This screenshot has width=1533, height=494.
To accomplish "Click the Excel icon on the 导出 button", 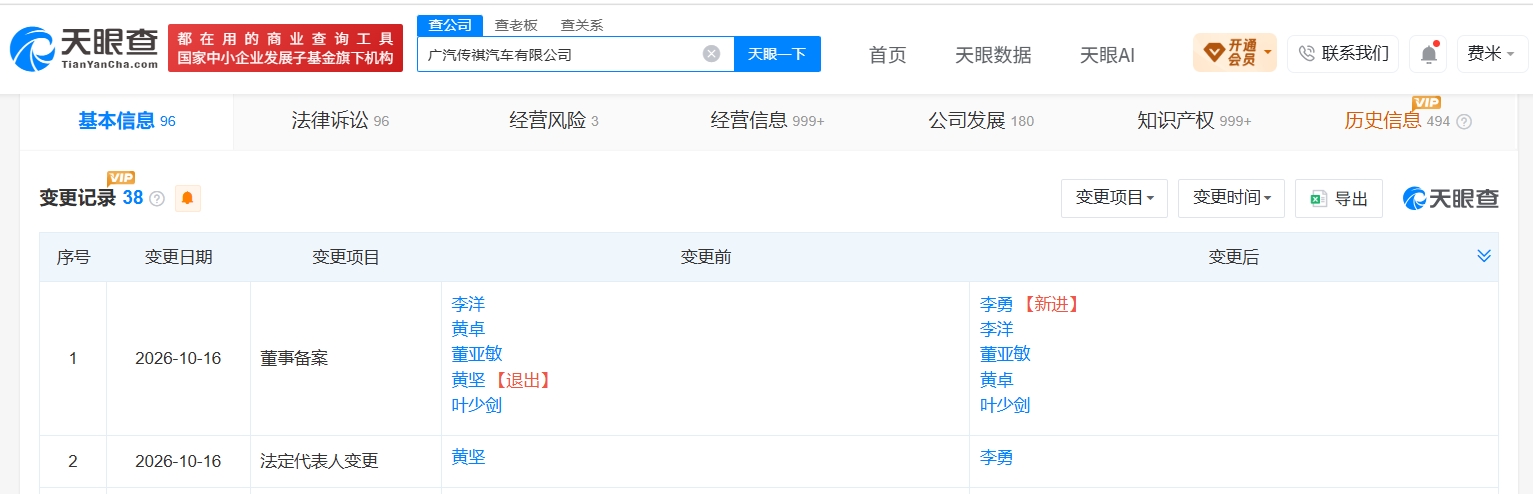I will [1319, 198].
